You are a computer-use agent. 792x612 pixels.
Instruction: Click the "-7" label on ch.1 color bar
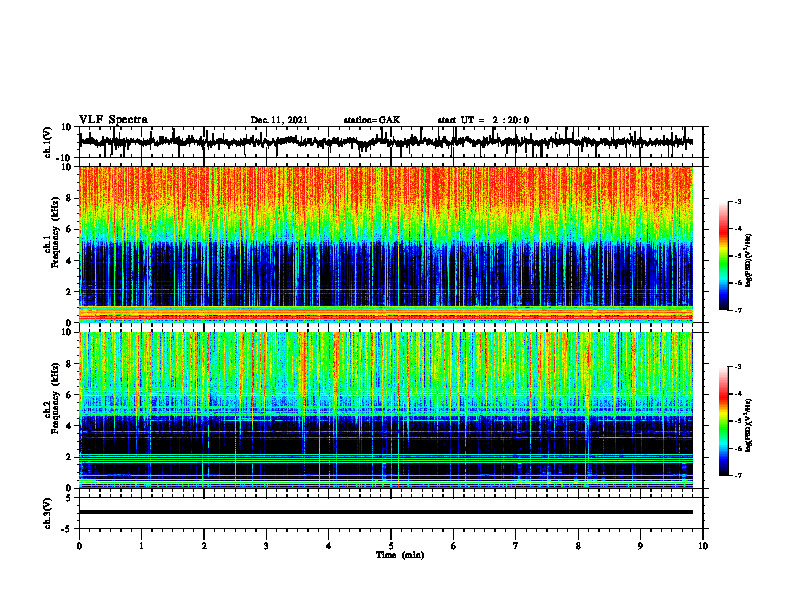click(737, 310)
